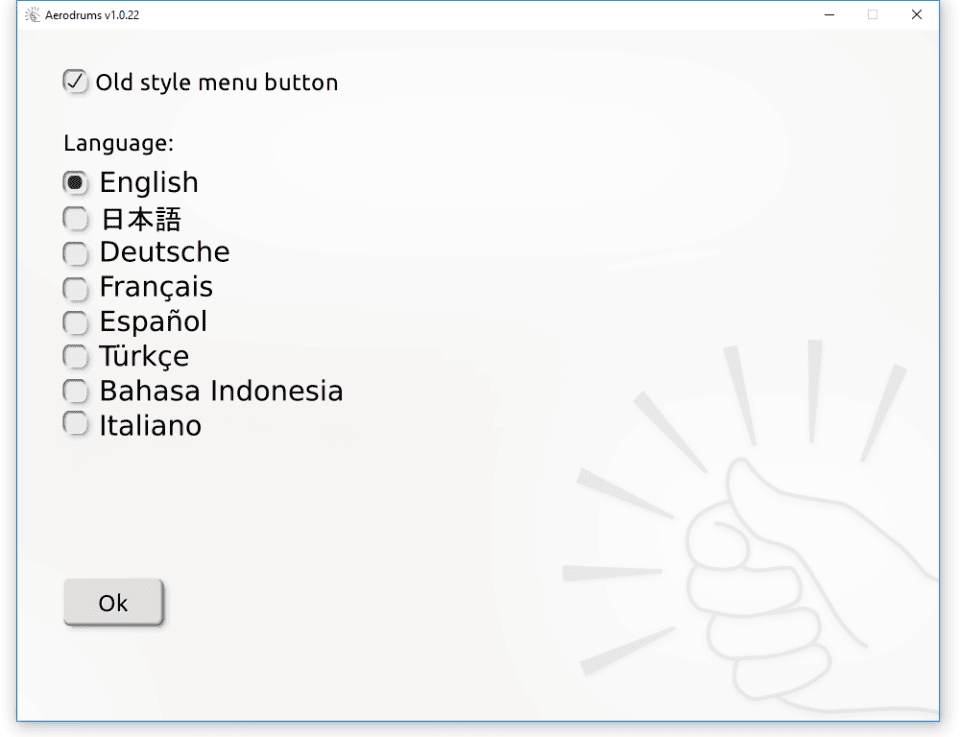Select the Türkçe radio button
This screenshot has width=960, height=737.
pyautogui.click(x=75, y=356)
